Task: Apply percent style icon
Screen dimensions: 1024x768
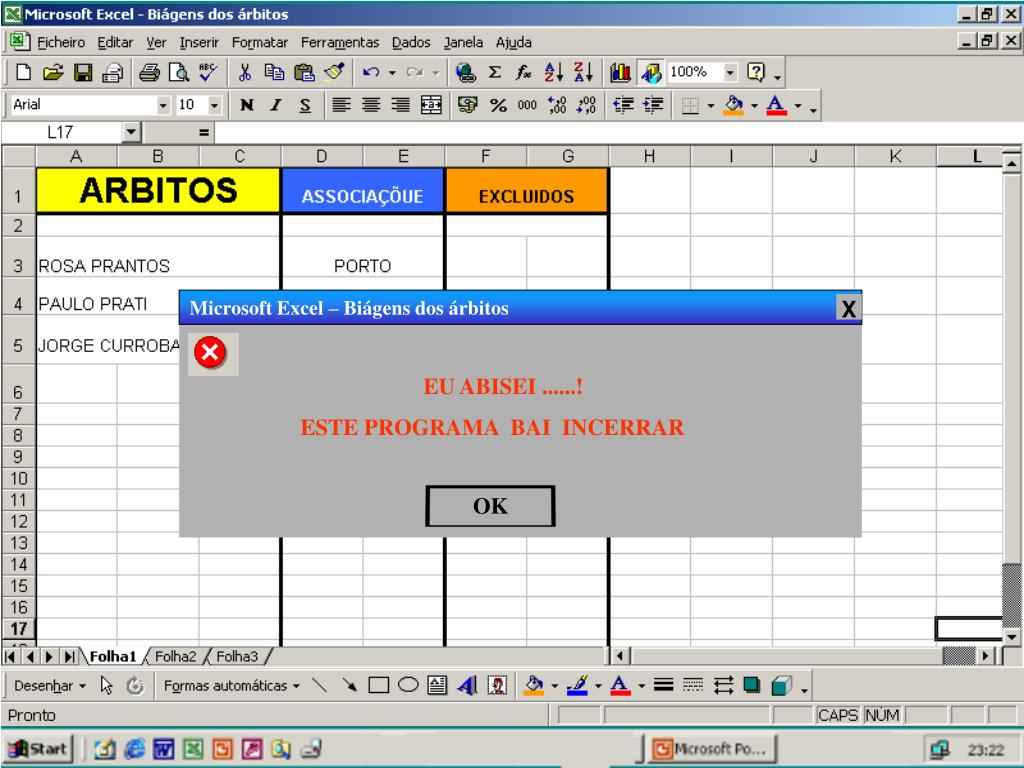Action: tap(498, 105)
